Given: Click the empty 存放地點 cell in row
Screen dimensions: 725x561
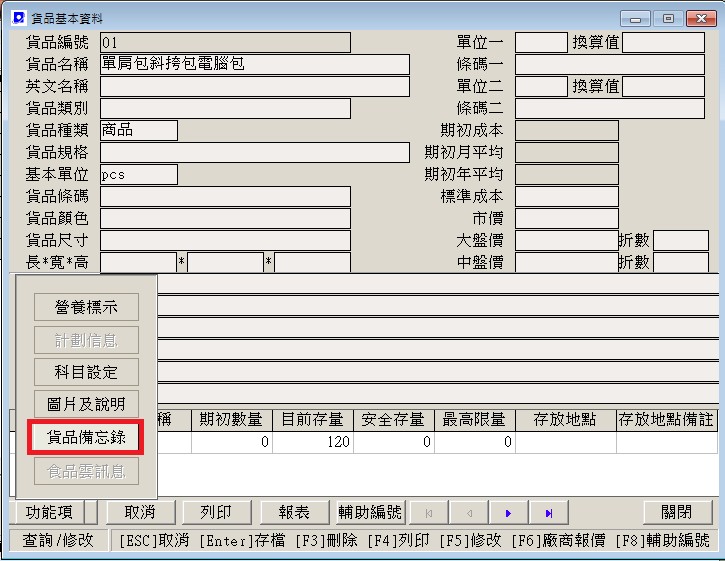Looking at the screenshot, I should 565,442.
